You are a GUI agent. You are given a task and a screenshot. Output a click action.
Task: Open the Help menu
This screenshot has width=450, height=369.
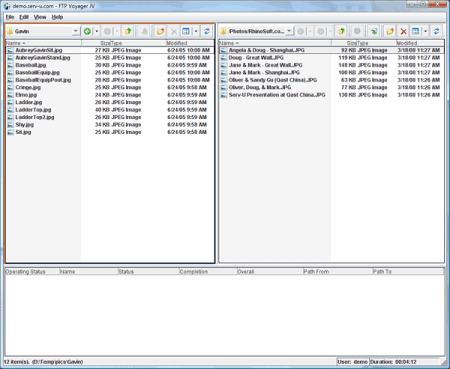[57, 17]
